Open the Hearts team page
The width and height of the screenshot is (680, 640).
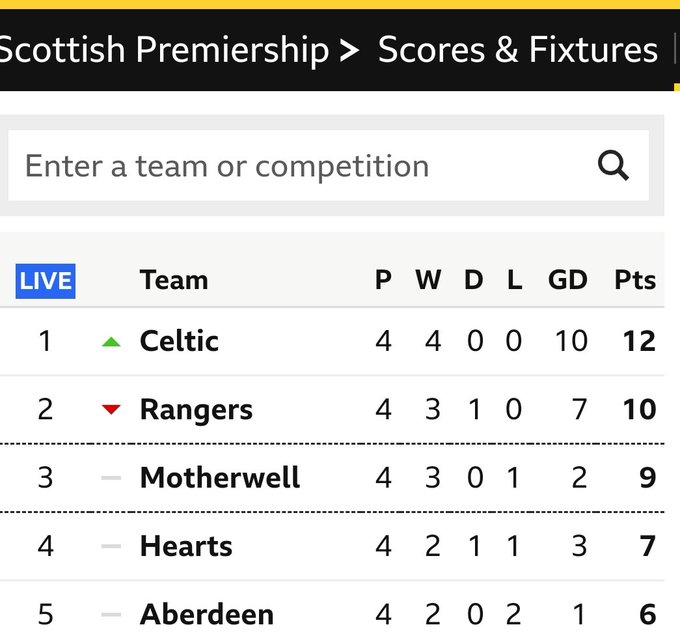pos(186,546)
